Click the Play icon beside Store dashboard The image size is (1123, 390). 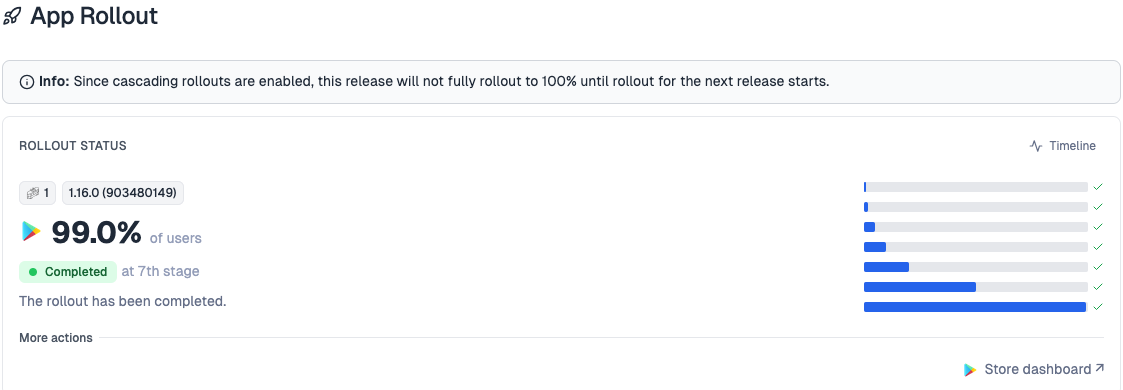(x=970, y=370)
